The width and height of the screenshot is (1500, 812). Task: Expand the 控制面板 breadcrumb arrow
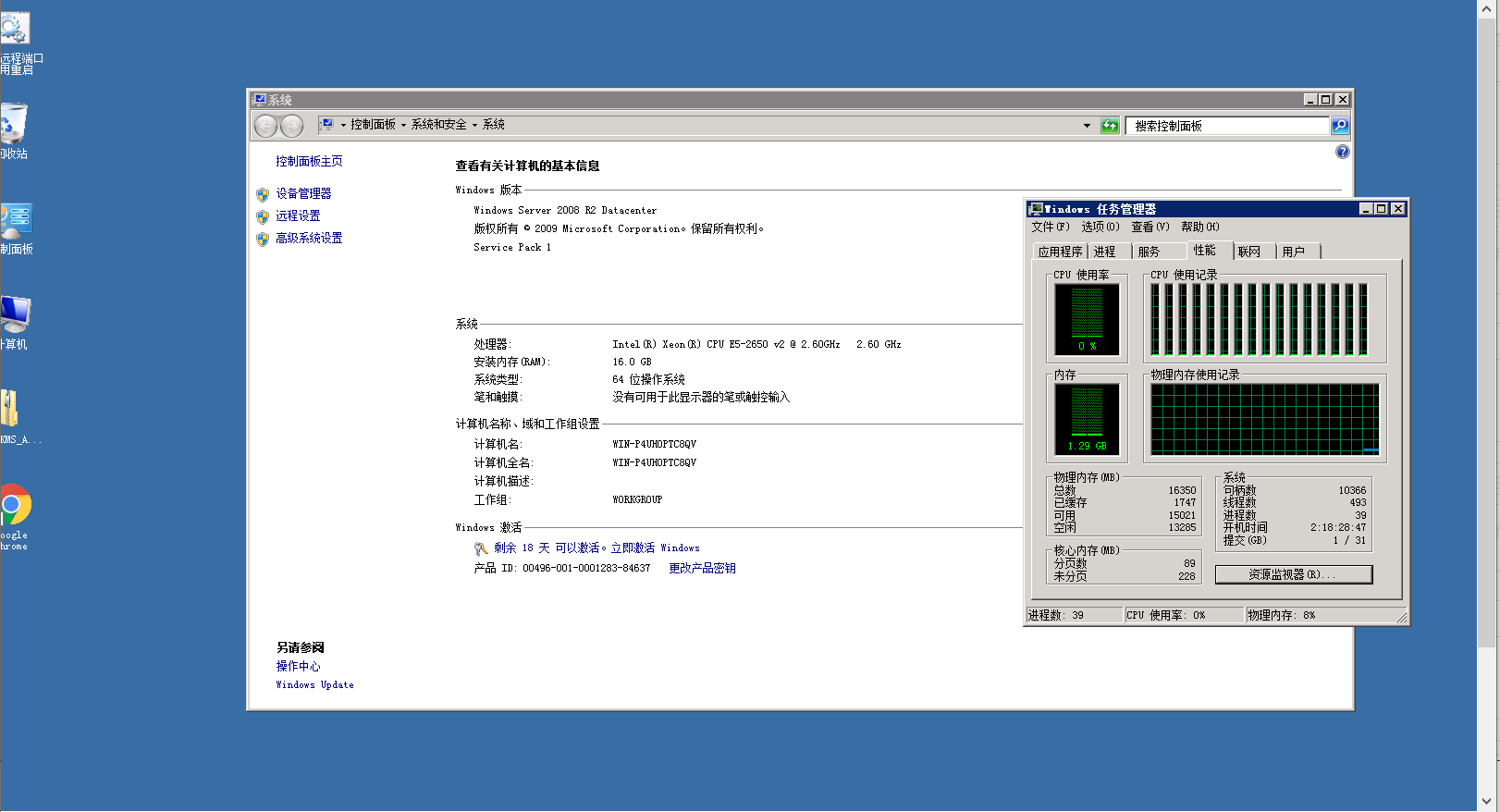pos(403,125)
